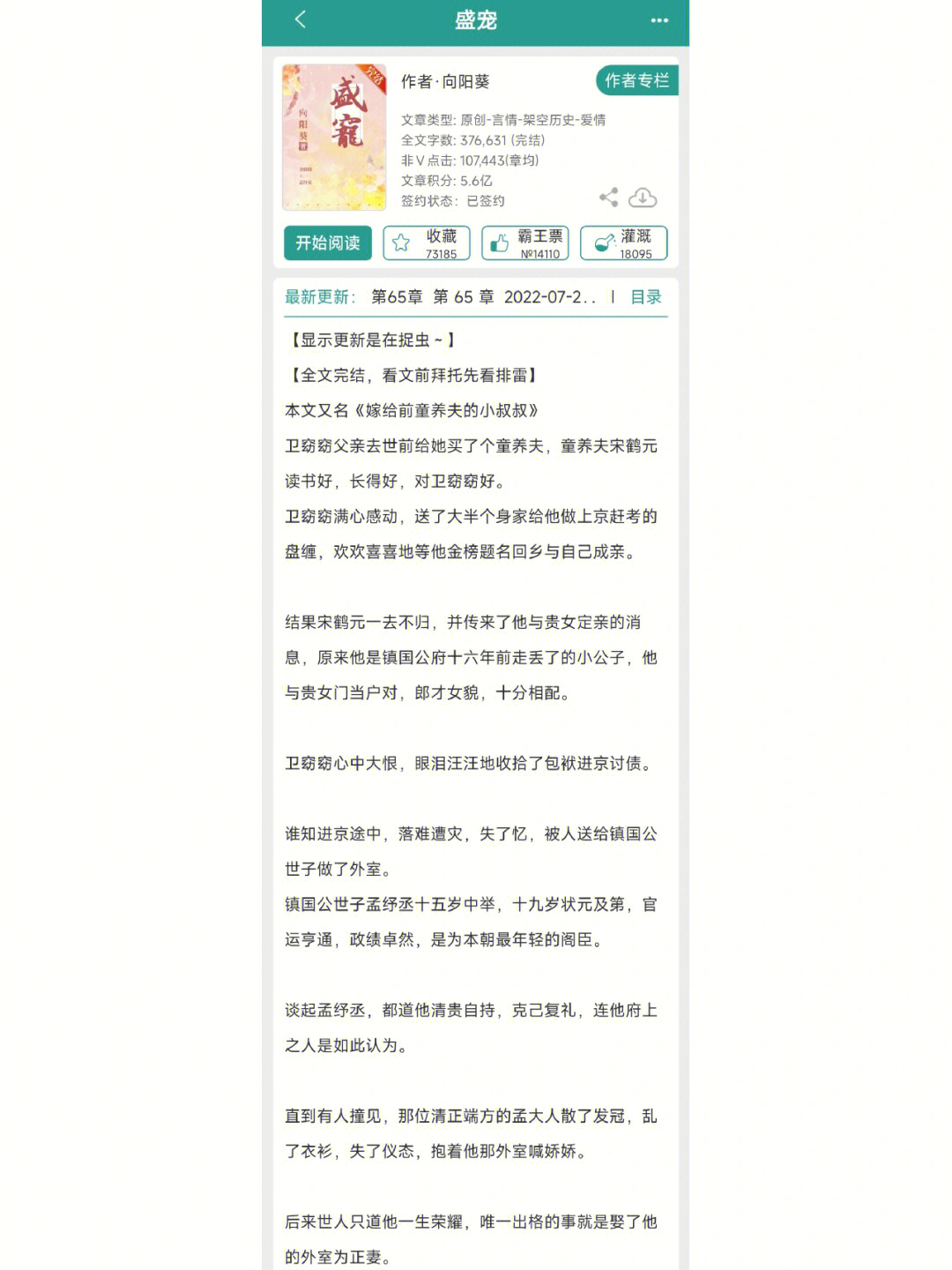Tap author name 作者·向阳葵
Screen dimensions: 952x1270
(x=445, y=82)
